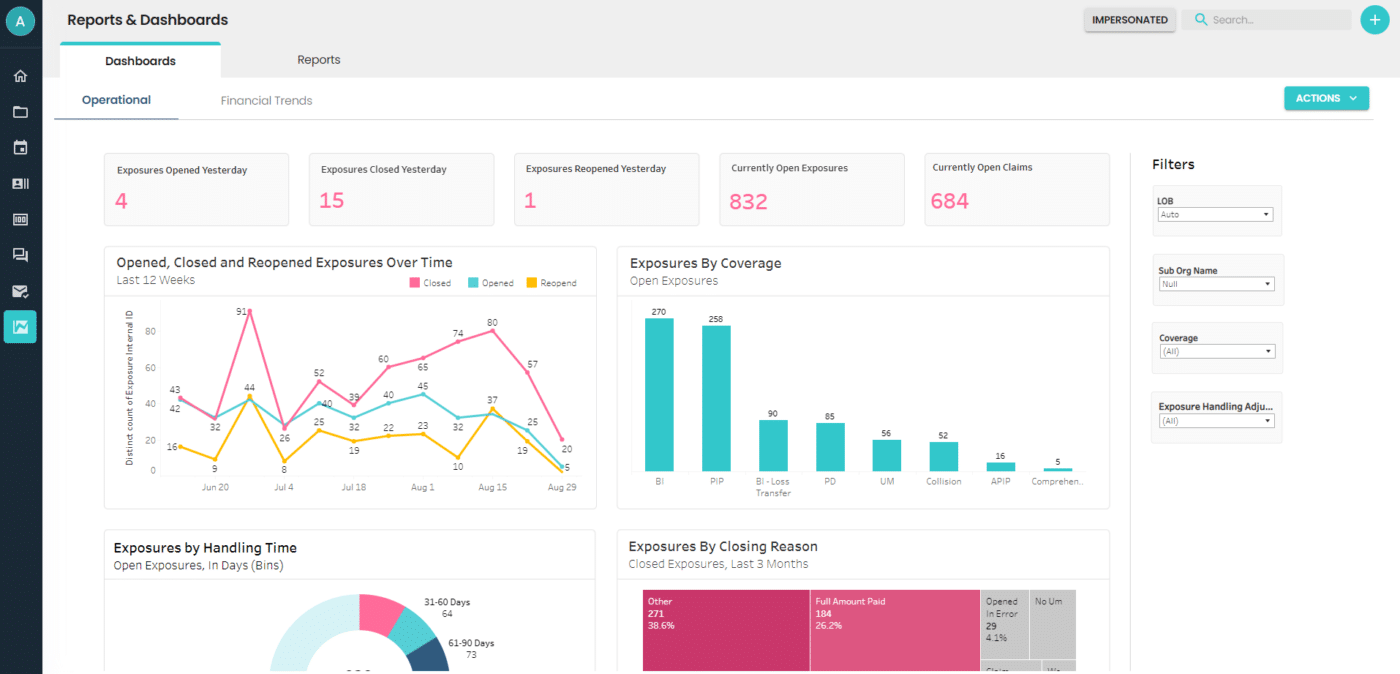The height and width of the screenshot is (674, 1400).
Task: Open the Coverage filter dropdown
Action: [x=1216, y=351]
